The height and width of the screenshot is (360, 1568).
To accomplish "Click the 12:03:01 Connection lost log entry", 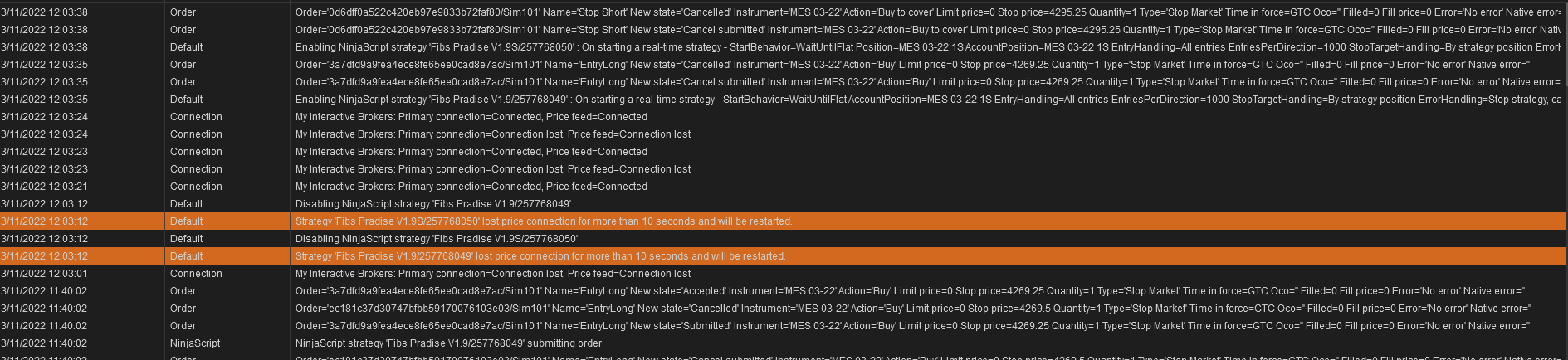I will pyautogui.click(x=493, y=274).
